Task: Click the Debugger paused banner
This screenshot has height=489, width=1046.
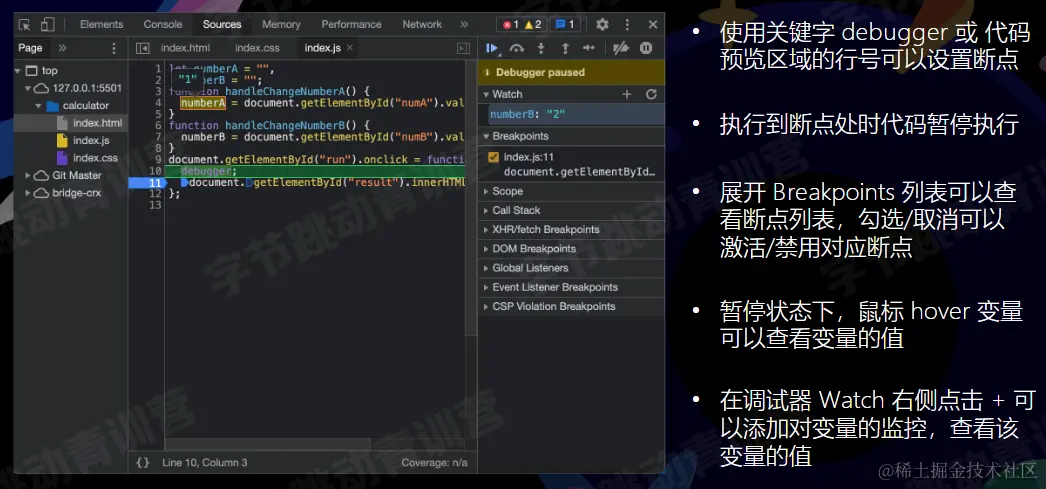Action: [x=571, y=72]
